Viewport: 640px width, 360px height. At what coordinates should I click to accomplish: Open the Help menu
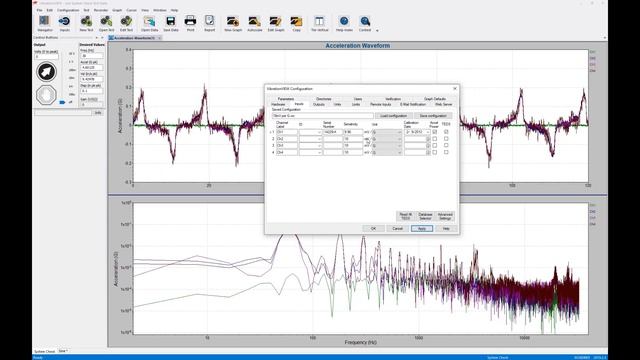[174, 10]
